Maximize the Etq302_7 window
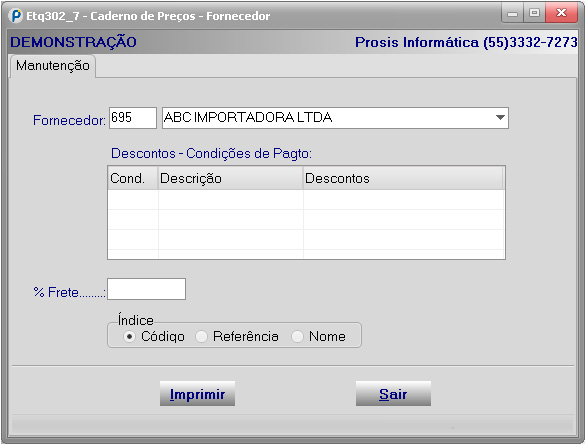 pos(534,13)
